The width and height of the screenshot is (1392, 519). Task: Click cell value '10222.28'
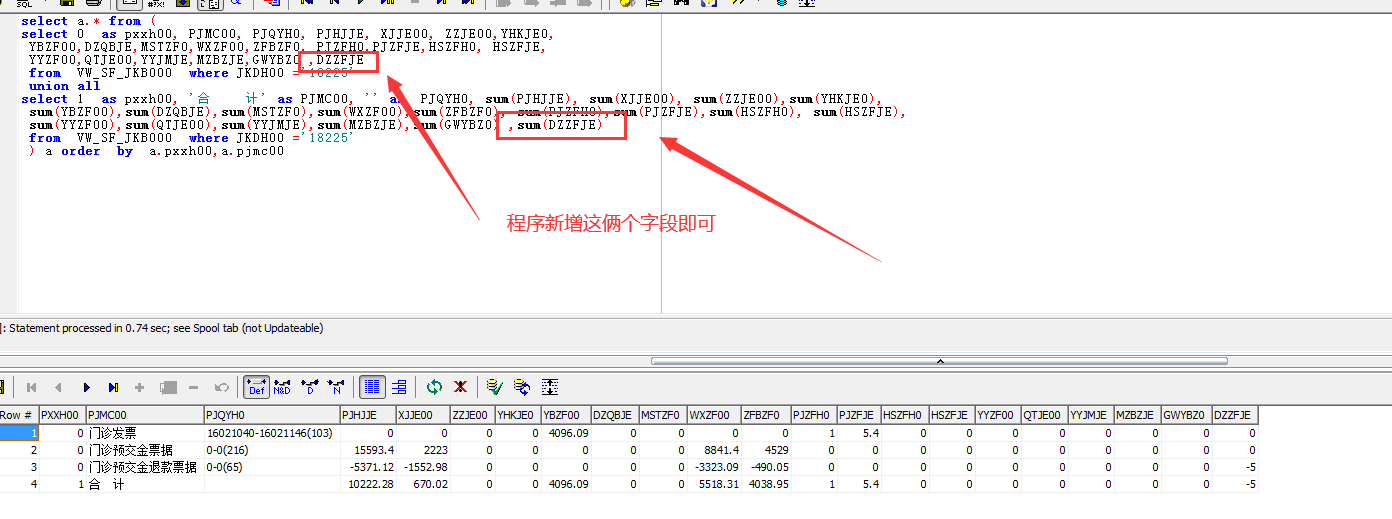[x=368, y=484]
